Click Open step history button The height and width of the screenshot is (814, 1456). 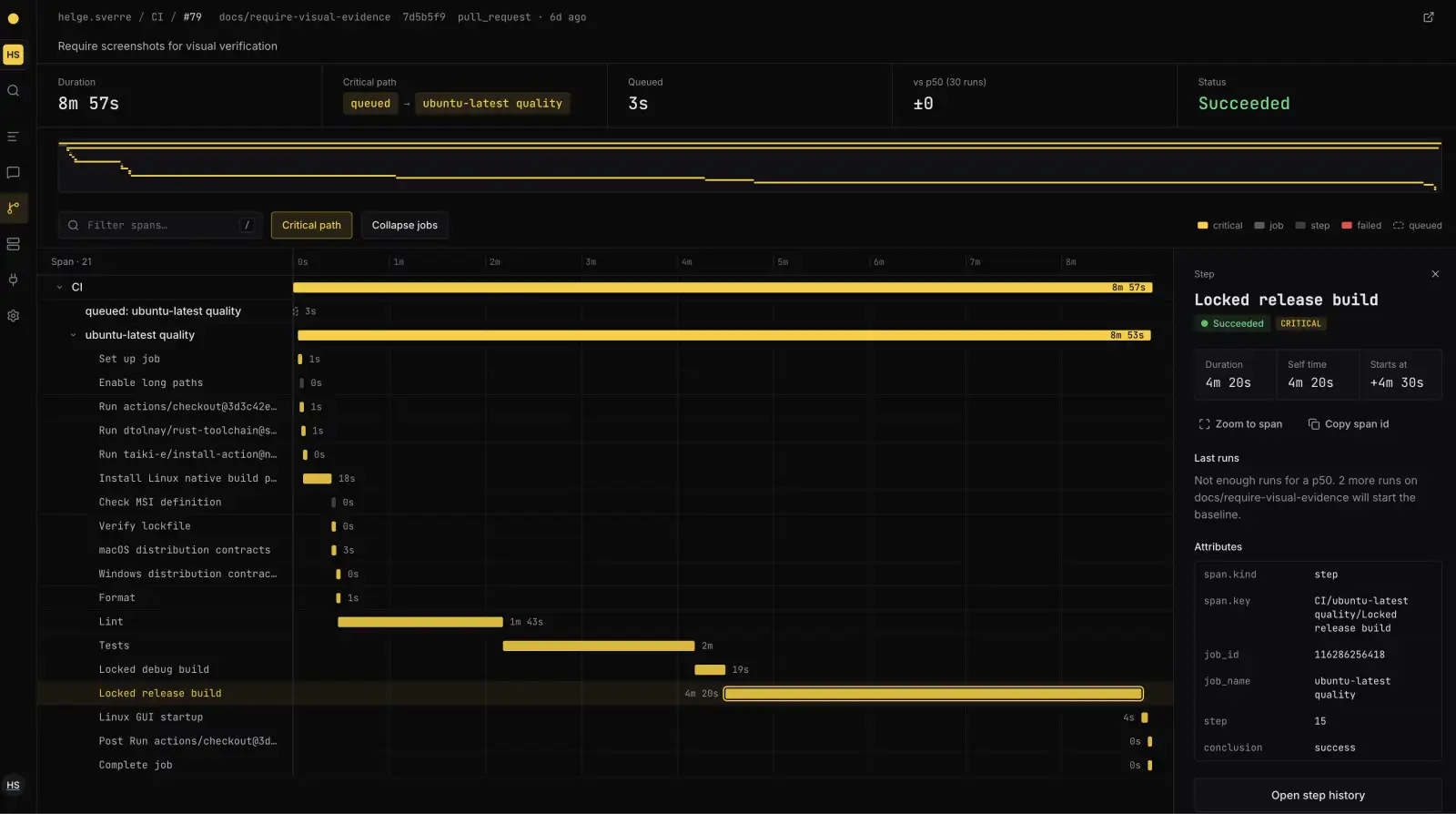pos(1318,795)
